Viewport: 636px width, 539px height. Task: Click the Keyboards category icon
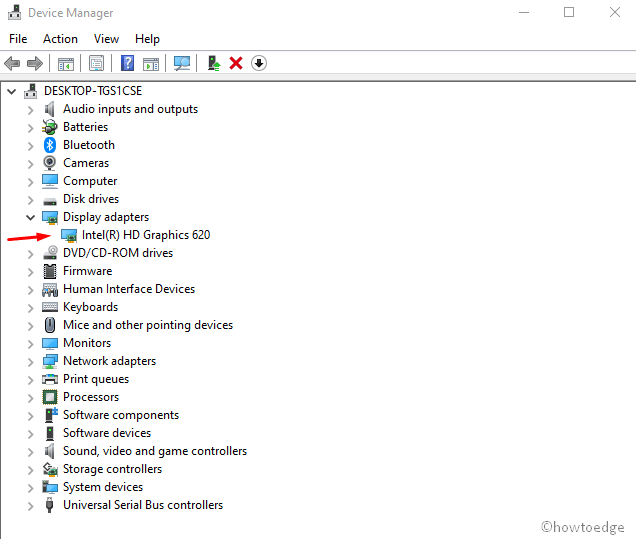click(50, 307)
